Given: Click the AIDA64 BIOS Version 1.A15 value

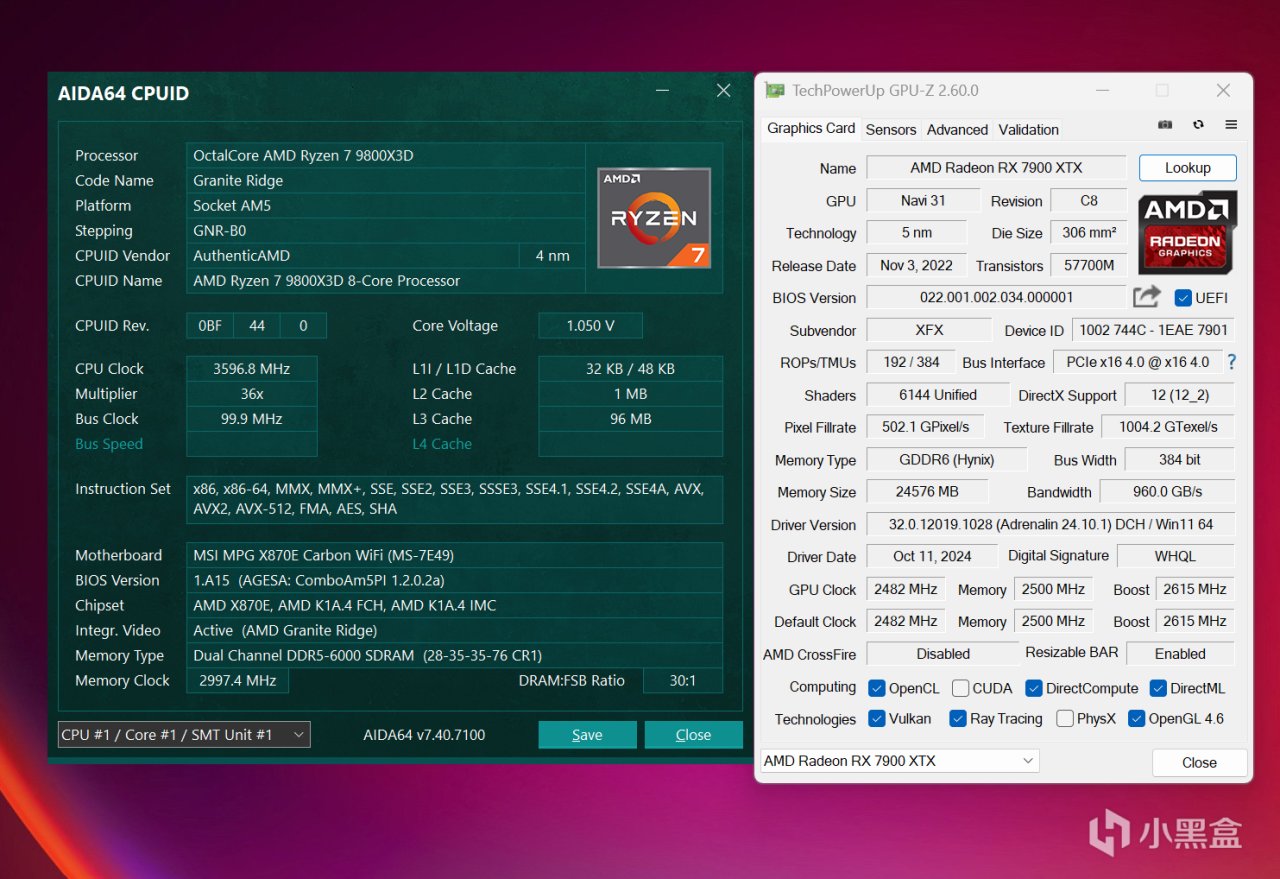Looking at the screenshot, I should 454,580.
